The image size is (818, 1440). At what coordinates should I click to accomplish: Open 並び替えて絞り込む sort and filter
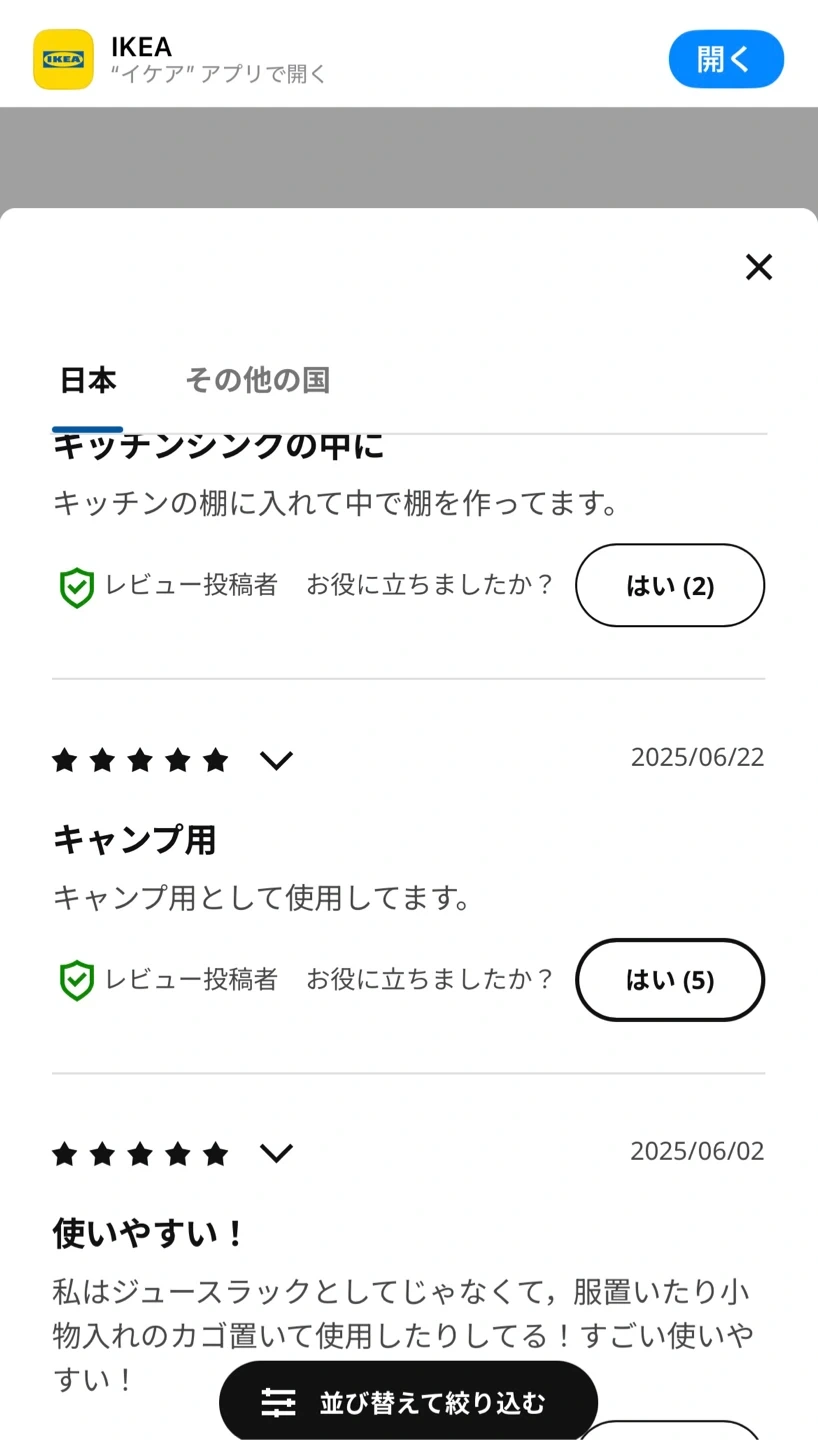[x=431, y=1402]
